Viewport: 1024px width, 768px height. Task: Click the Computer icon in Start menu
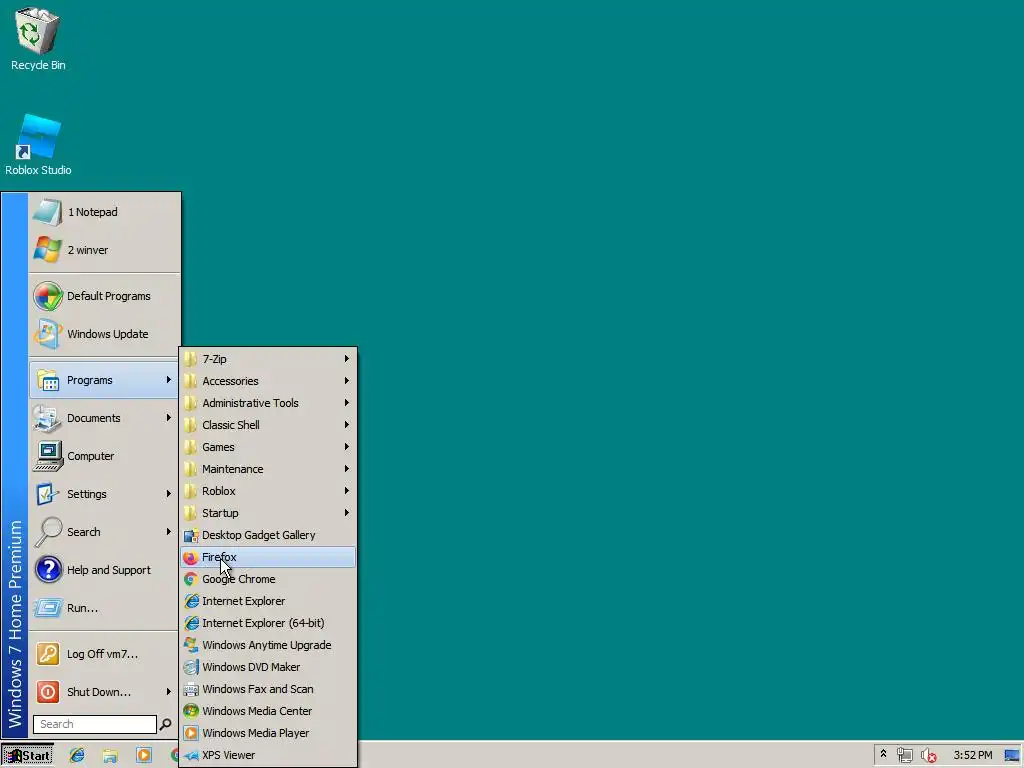click(48, 456)
